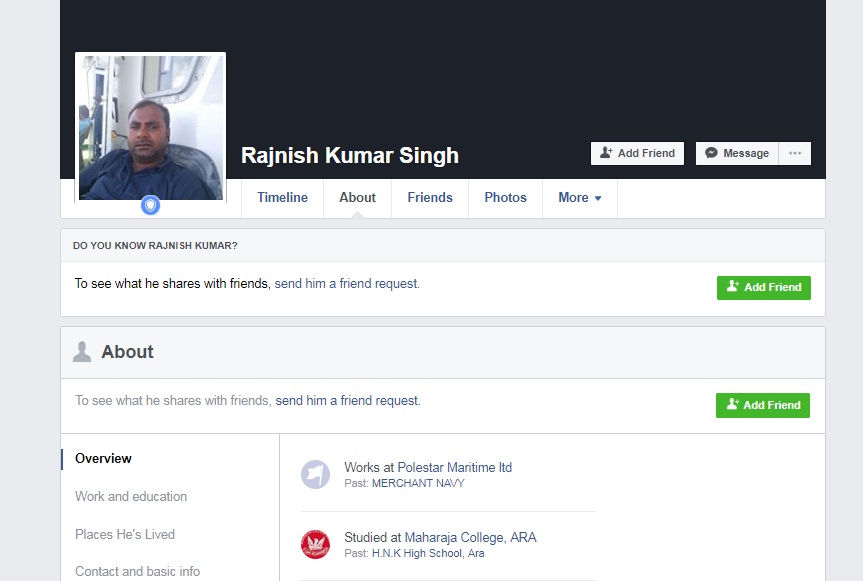Click the workplace flag icon
The height and width of the screenshot is (581, 863).
coord(315,474)
